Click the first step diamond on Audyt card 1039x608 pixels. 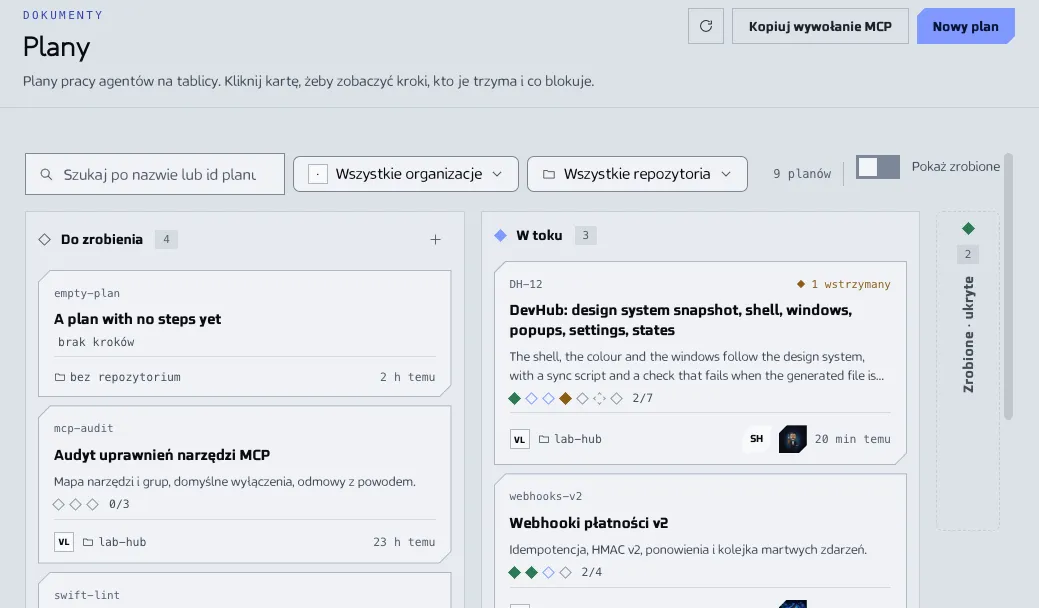(58, 504)
